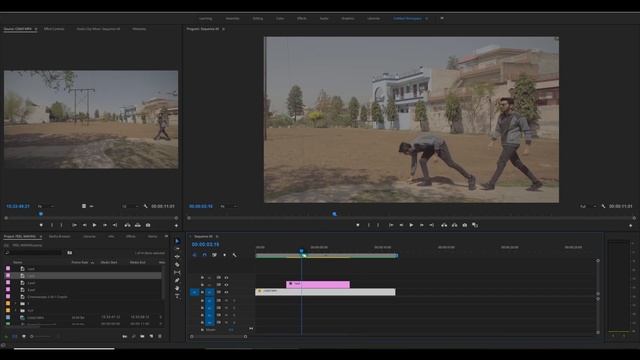Open Program monitor button editor plus icon
The image size is (640, 360).
(x=630, y=225)
